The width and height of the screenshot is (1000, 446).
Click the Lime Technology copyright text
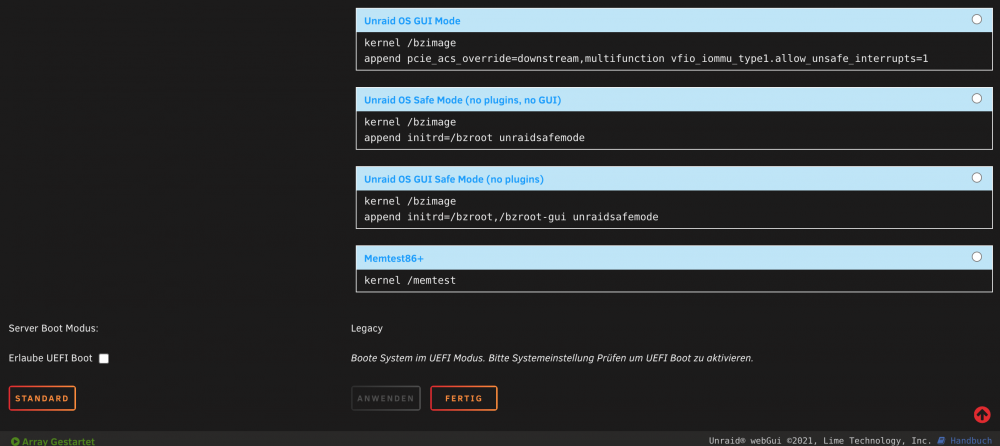(820, 441)
